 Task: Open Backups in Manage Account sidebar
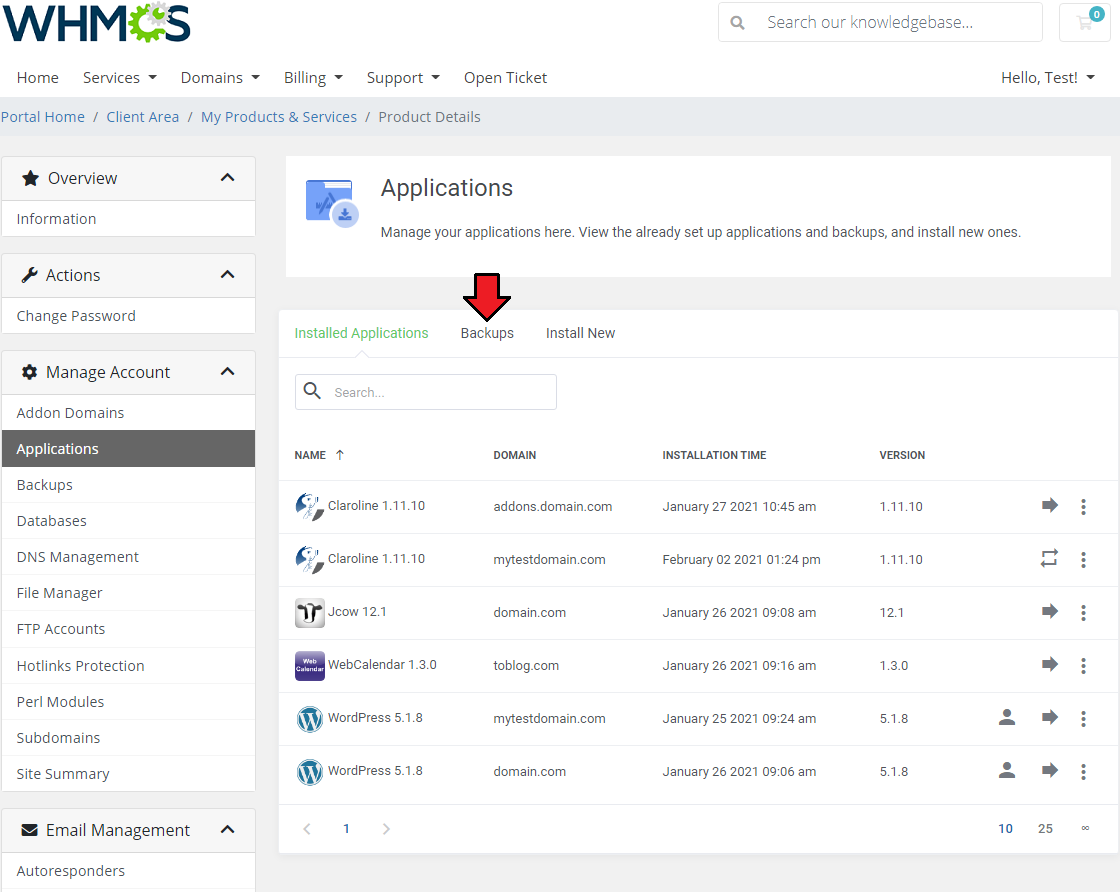pyautogui.click(x=129, y=485)
